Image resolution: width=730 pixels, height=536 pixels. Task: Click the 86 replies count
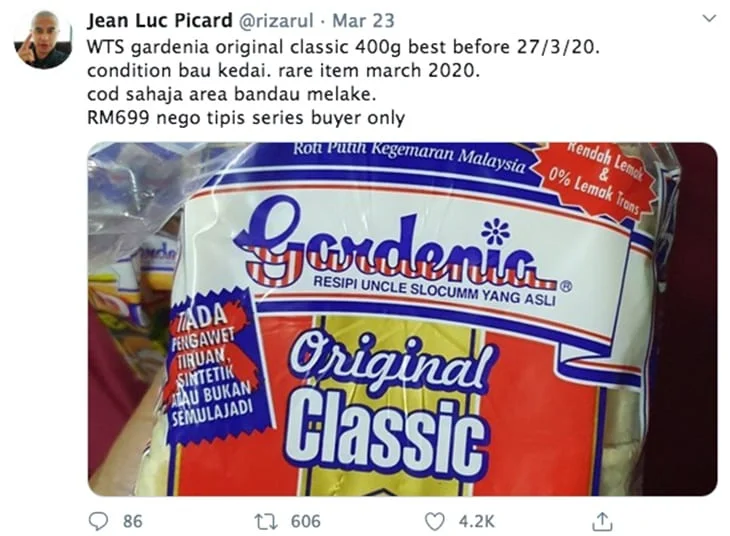pos(133,521)
